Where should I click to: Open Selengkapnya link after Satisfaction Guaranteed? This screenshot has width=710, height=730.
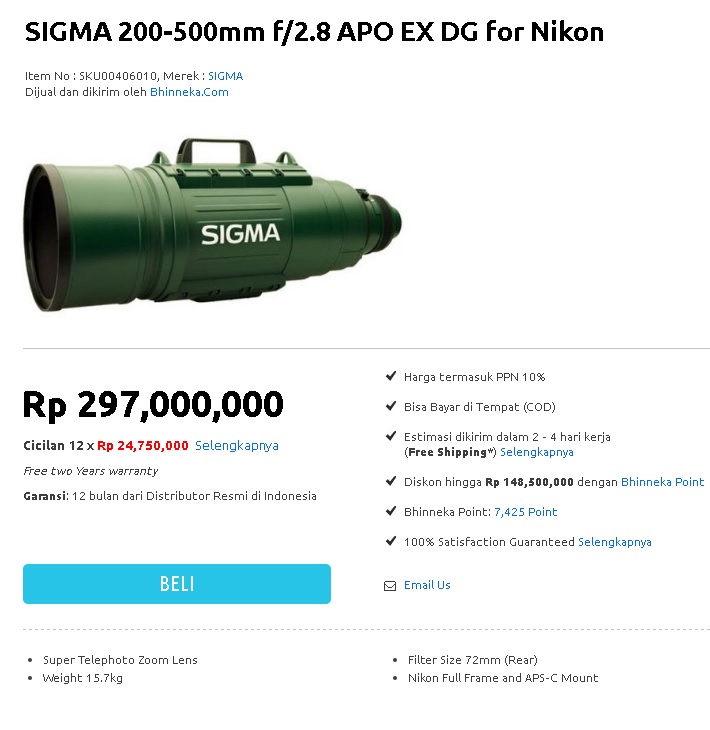tap(614, 542)
